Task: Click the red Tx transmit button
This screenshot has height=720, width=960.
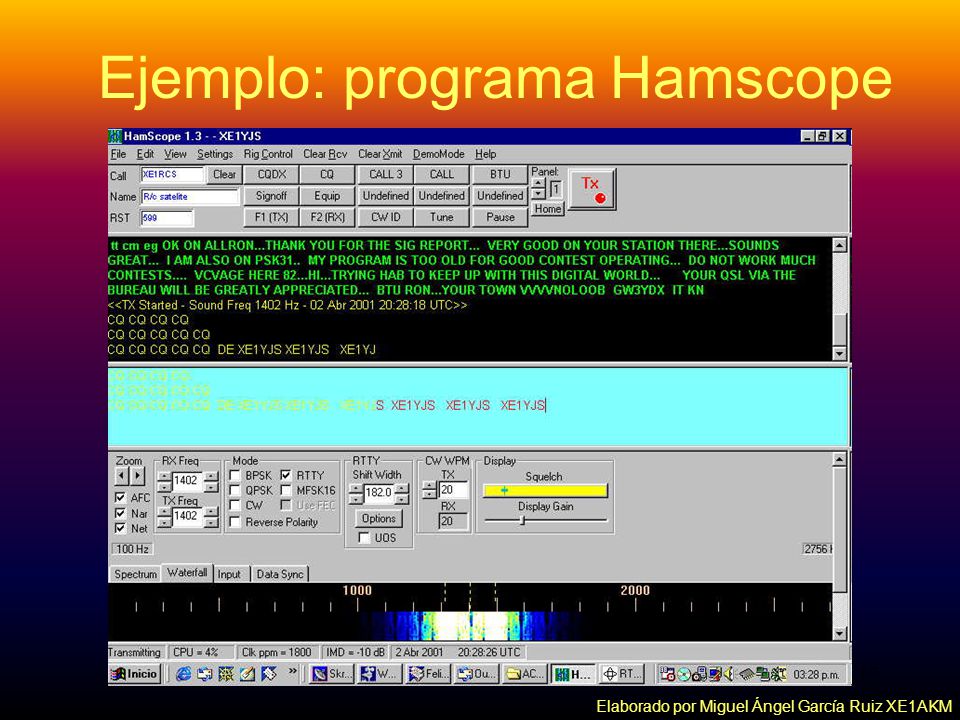Action: [591, 189]
